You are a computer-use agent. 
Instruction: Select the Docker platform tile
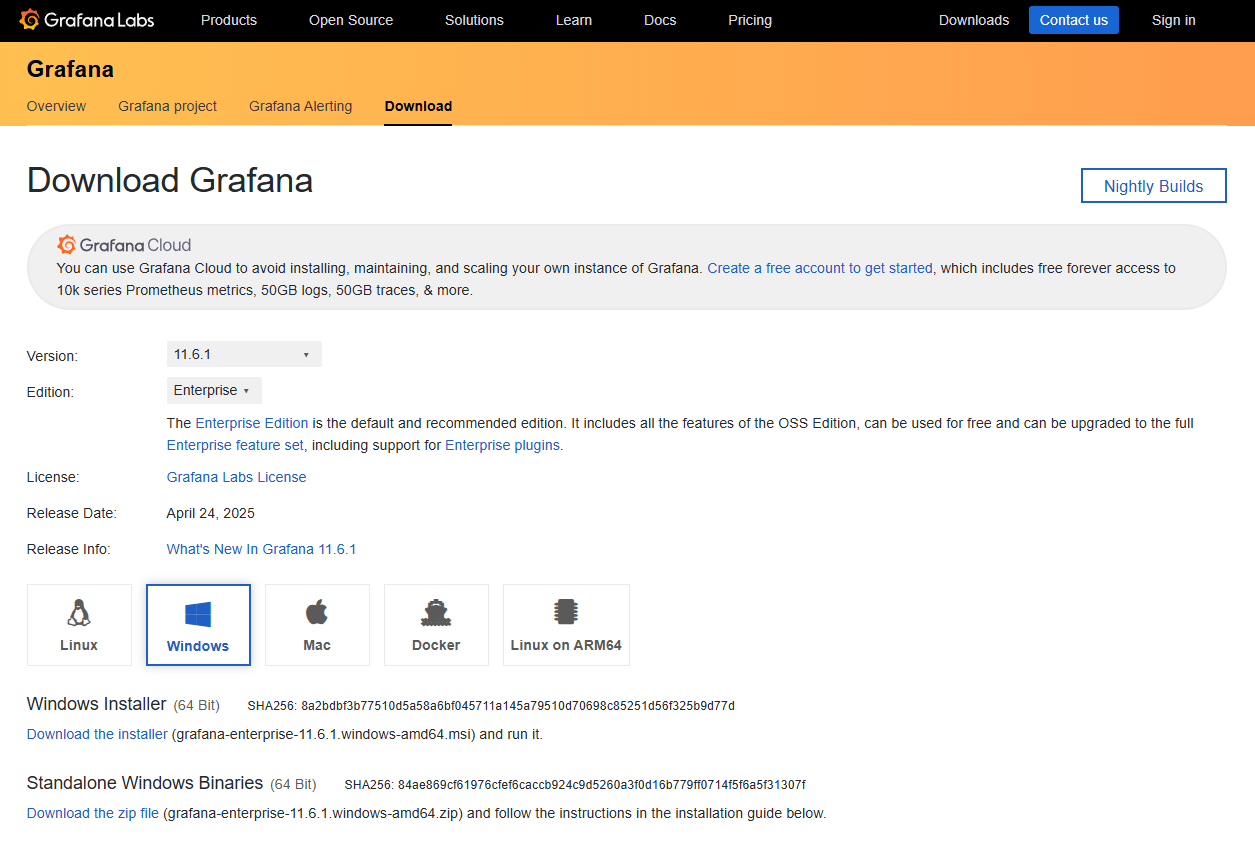436,625
